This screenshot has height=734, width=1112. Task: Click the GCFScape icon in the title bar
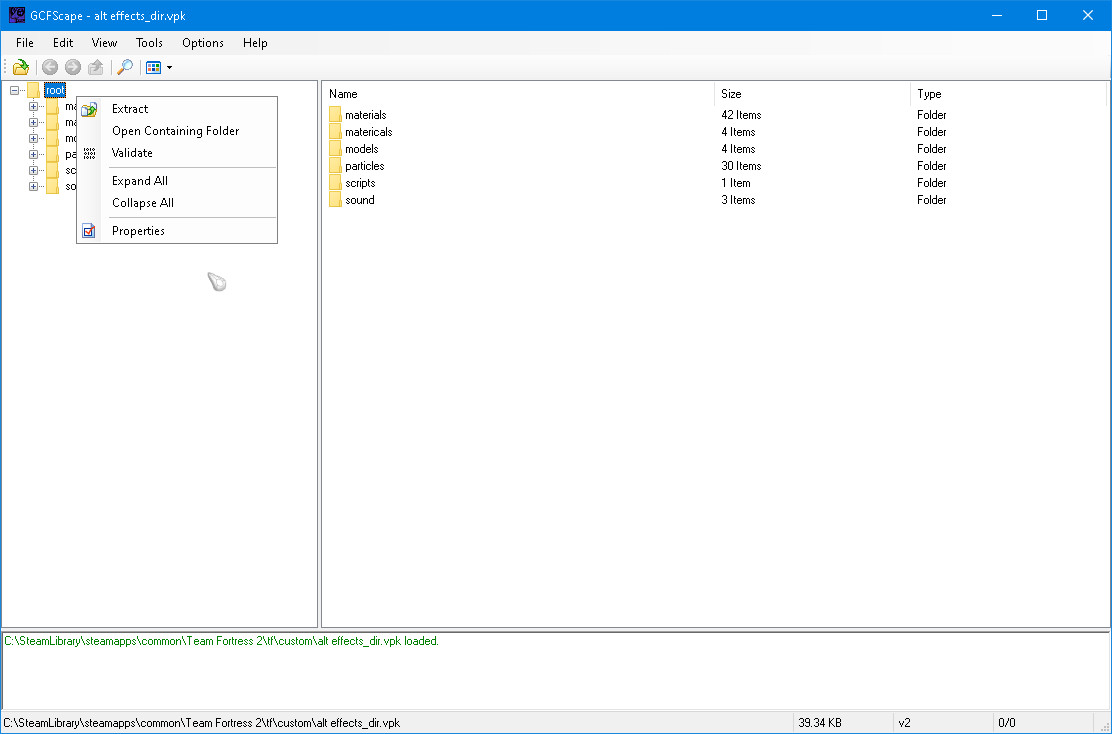pyautogui.click(x=15, y=15)
